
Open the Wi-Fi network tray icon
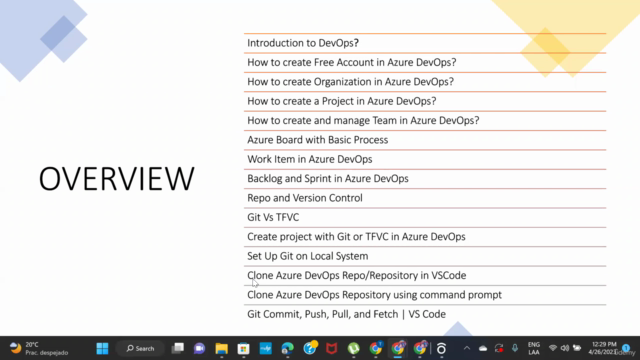(553, 348)
